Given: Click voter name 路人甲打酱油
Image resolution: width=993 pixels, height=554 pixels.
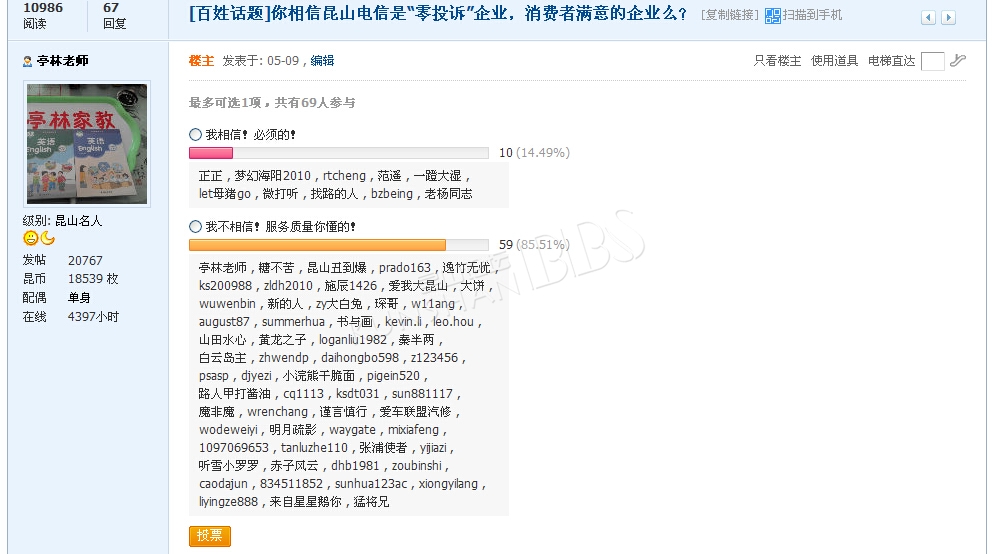Looking at the screenshot, I should [x=234, y=394].
